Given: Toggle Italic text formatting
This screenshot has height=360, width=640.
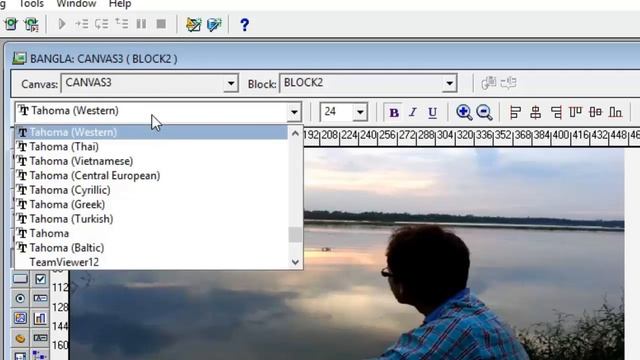Looking at the screenshot, I should click(x=413, y=112).
